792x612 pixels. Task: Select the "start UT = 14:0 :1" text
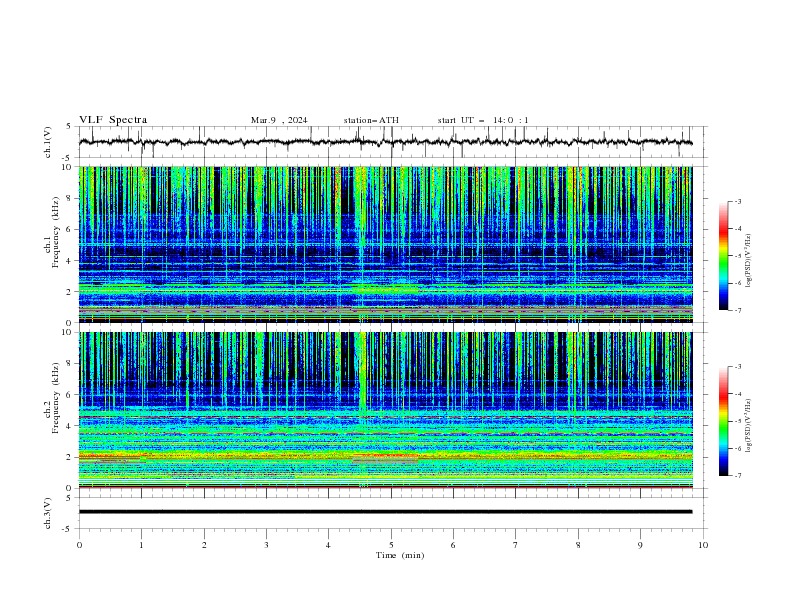[x=483, y=120]
